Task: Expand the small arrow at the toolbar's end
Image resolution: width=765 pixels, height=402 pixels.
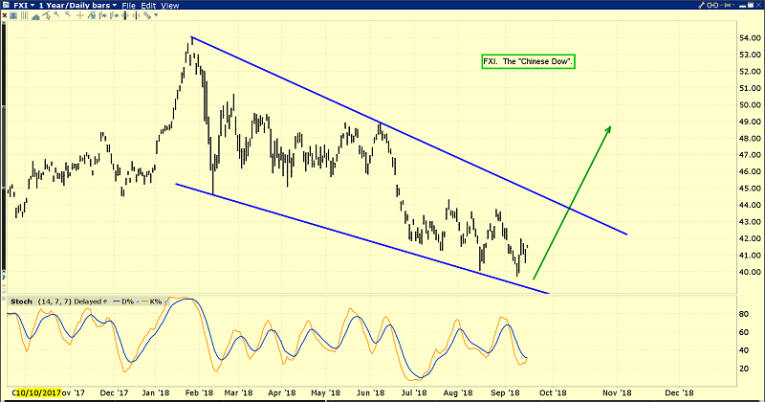Action: click(x=156, y=15)
